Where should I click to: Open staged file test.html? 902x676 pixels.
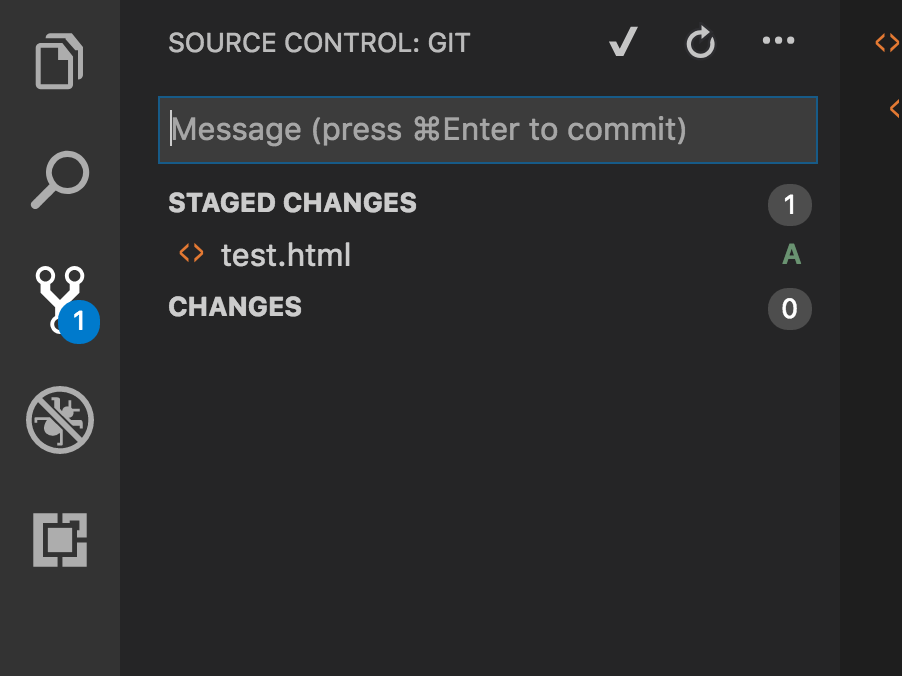click(x=285, y=255)
